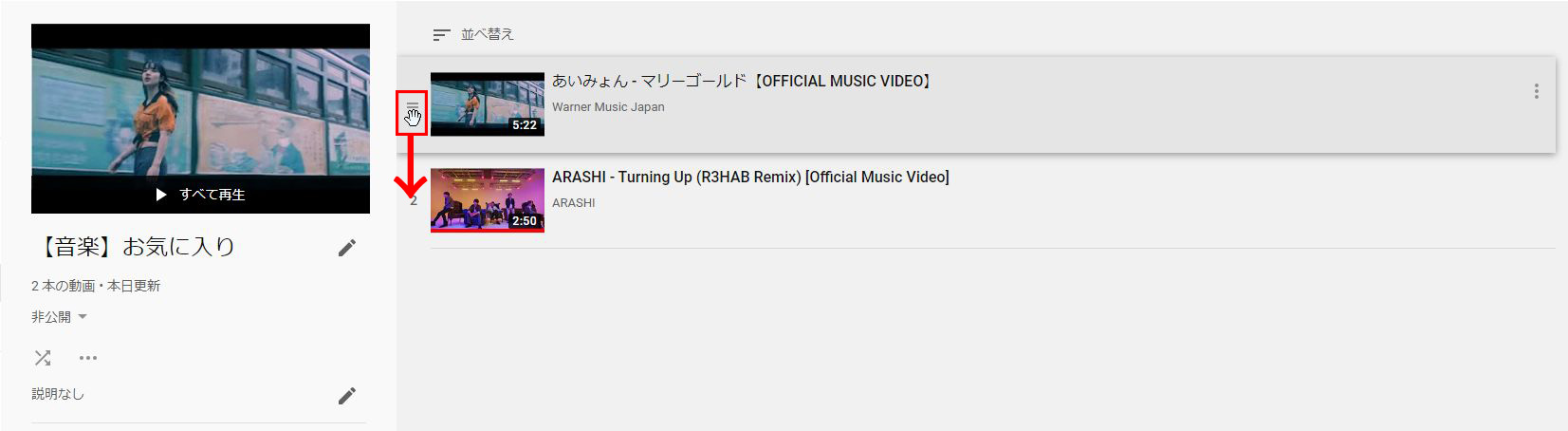Open the ARASHI Turning Up video title

pyautogui.click(x=750, y=177)
